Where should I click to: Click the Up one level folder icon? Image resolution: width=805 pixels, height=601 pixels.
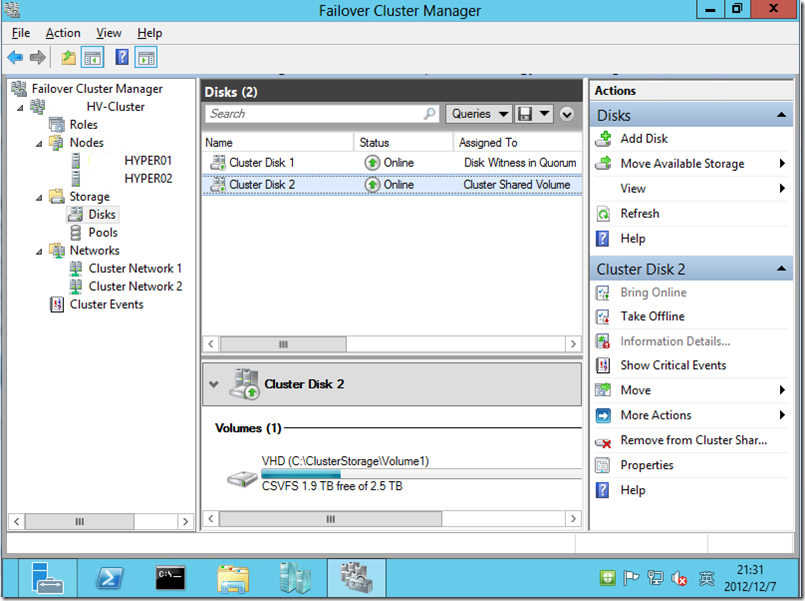[x=68, y=57]
